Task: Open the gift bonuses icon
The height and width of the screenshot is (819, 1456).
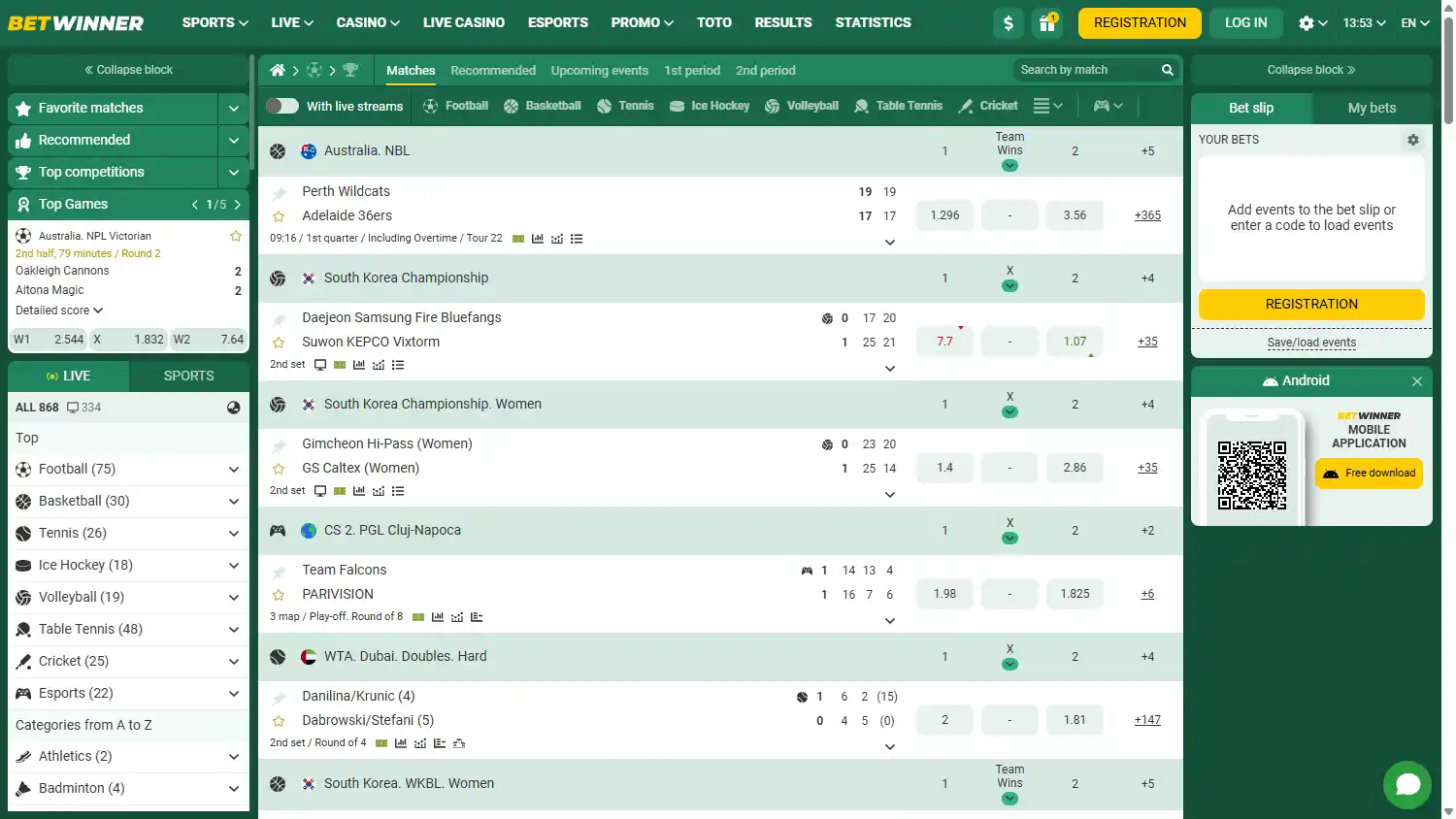Action: coord(1047,22)
